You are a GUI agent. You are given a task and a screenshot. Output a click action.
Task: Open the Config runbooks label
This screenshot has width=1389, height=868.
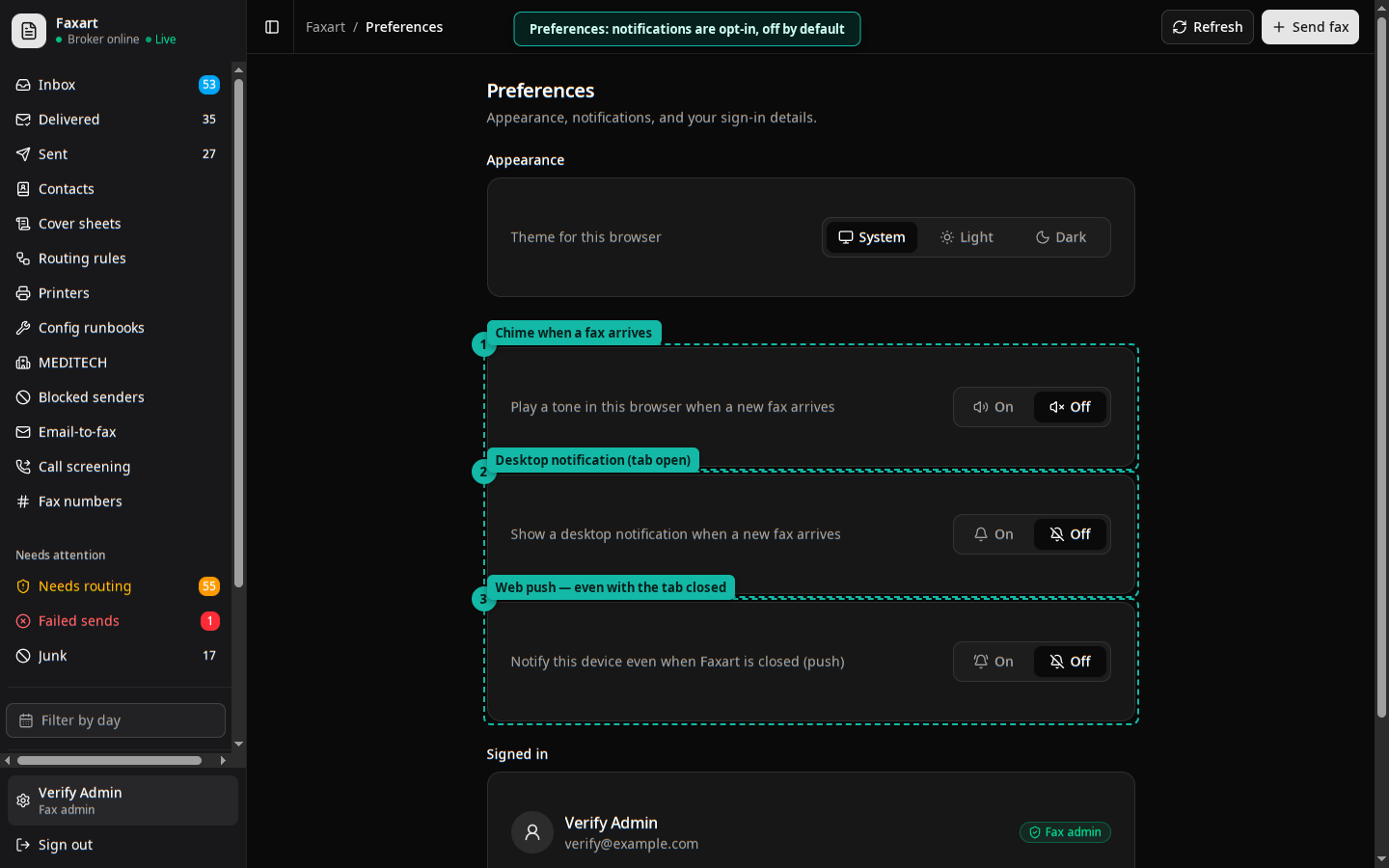92,328
